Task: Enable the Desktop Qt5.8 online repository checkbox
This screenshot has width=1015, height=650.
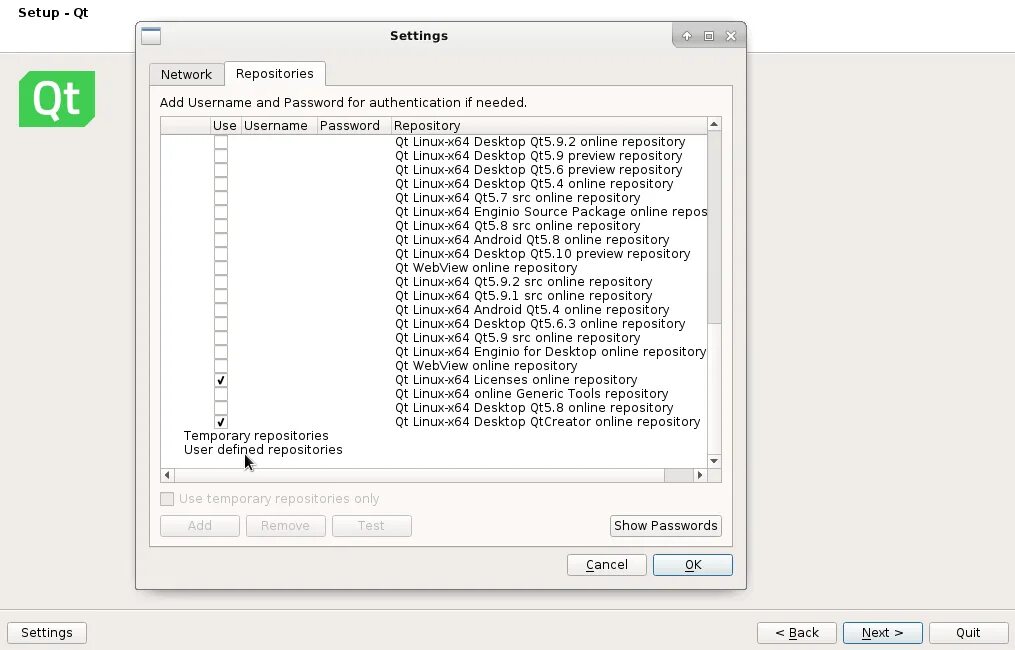Action: [x=221, y=408]
